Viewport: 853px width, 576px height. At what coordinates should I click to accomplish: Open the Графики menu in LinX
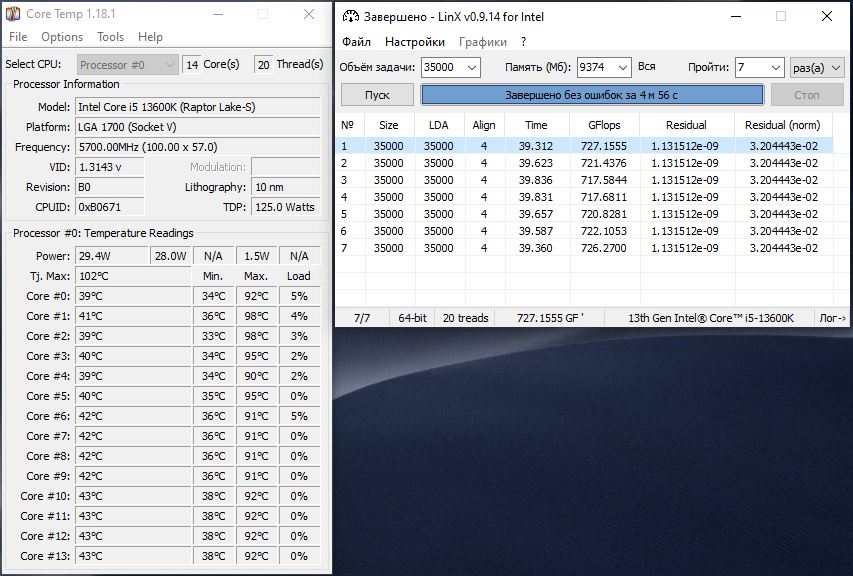pyautogui.click(x=483, y=42)
